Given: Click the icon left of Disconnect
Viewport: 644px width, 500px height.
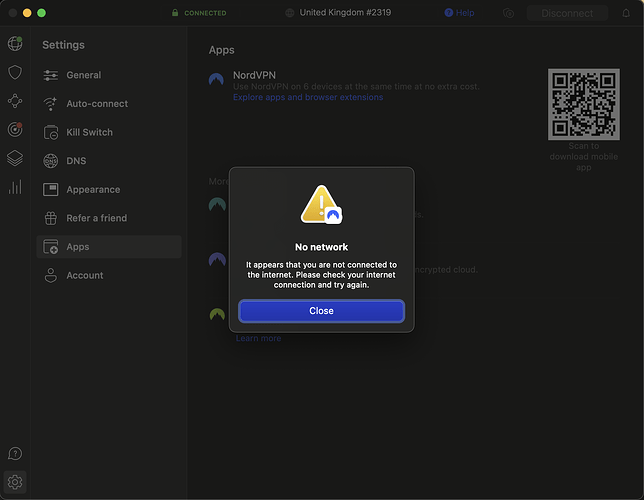Looking at the screenshot, I should tap(508, 13).
